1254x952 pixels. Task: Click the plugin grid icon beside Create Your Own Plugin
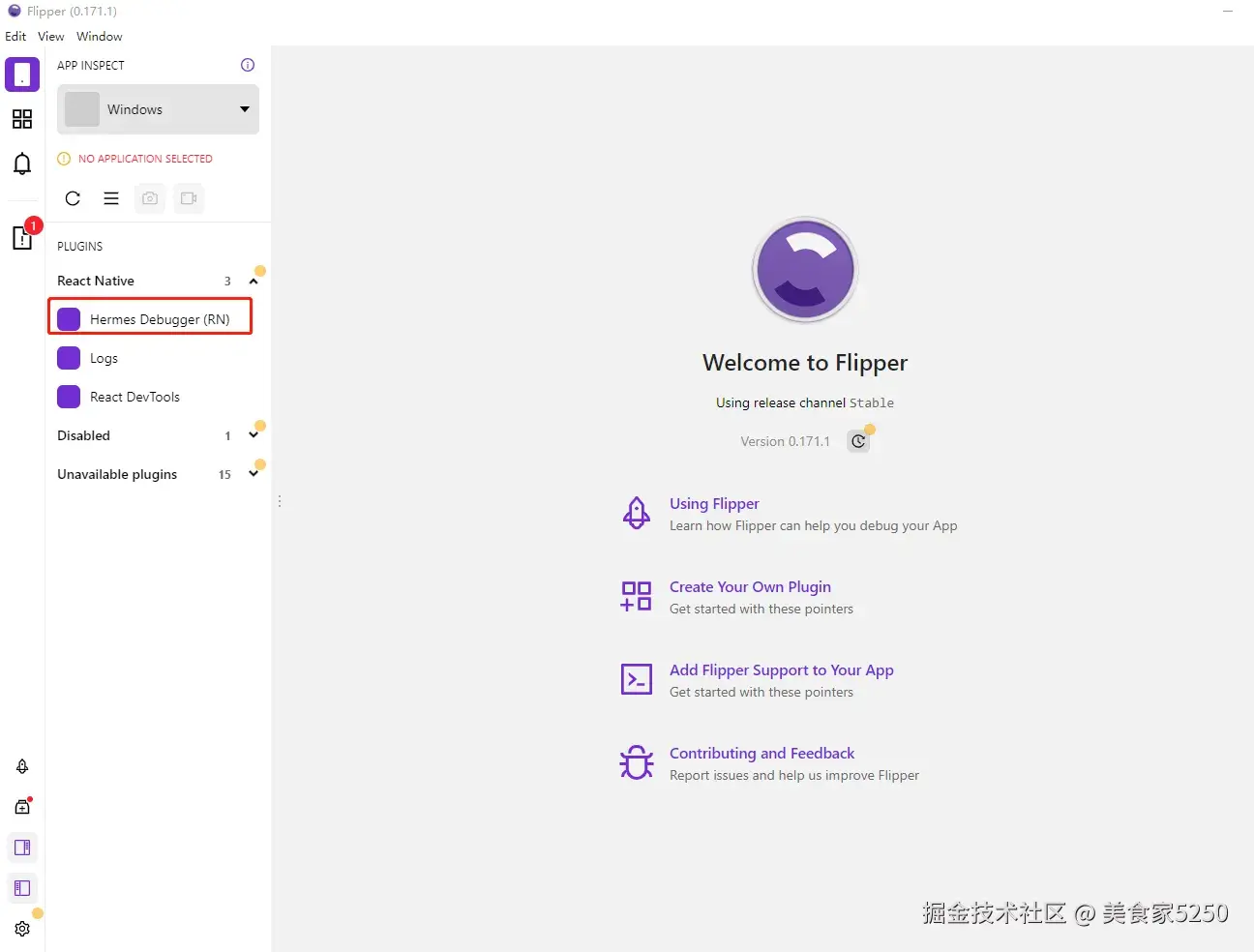(x=637, y=596)
